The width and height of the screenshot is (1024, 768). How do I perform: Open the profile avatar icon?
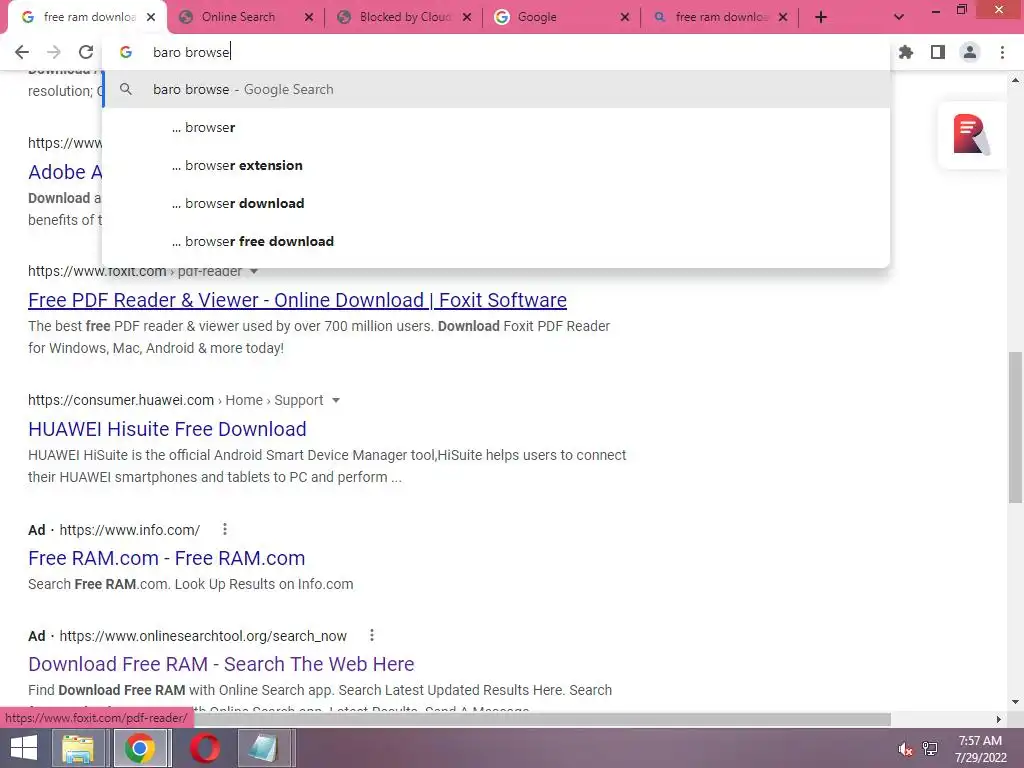pos(970,52)
